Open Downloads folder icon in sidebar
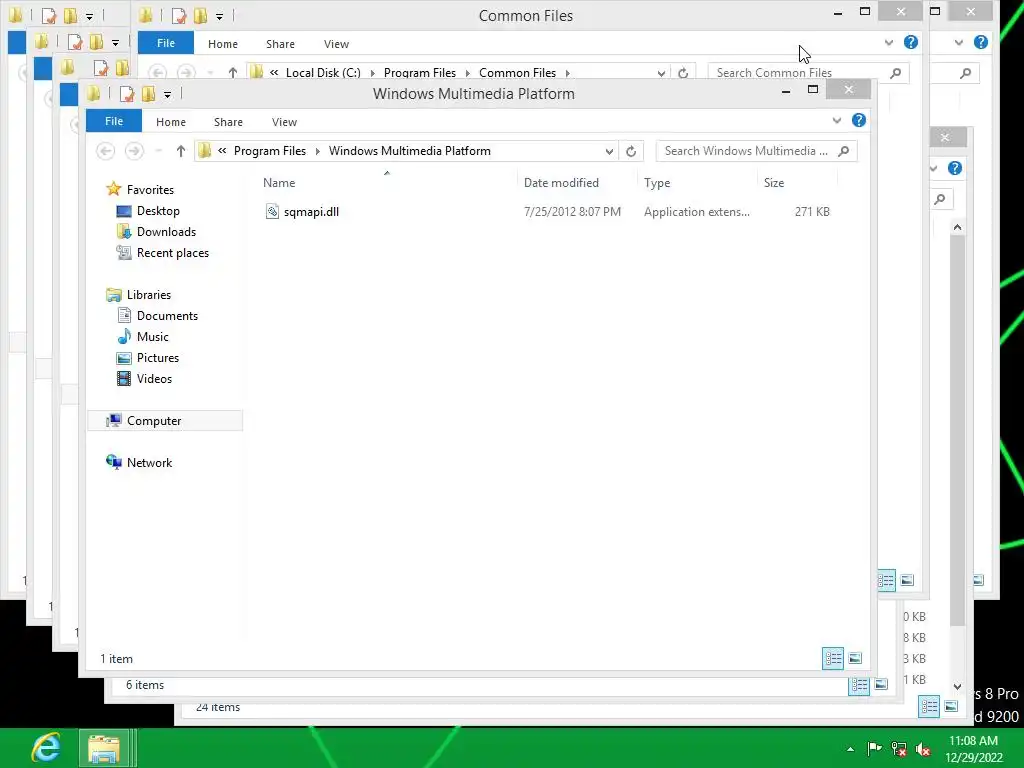The width and height of the screenshot is (1024, 768). (x=123, y=232)
